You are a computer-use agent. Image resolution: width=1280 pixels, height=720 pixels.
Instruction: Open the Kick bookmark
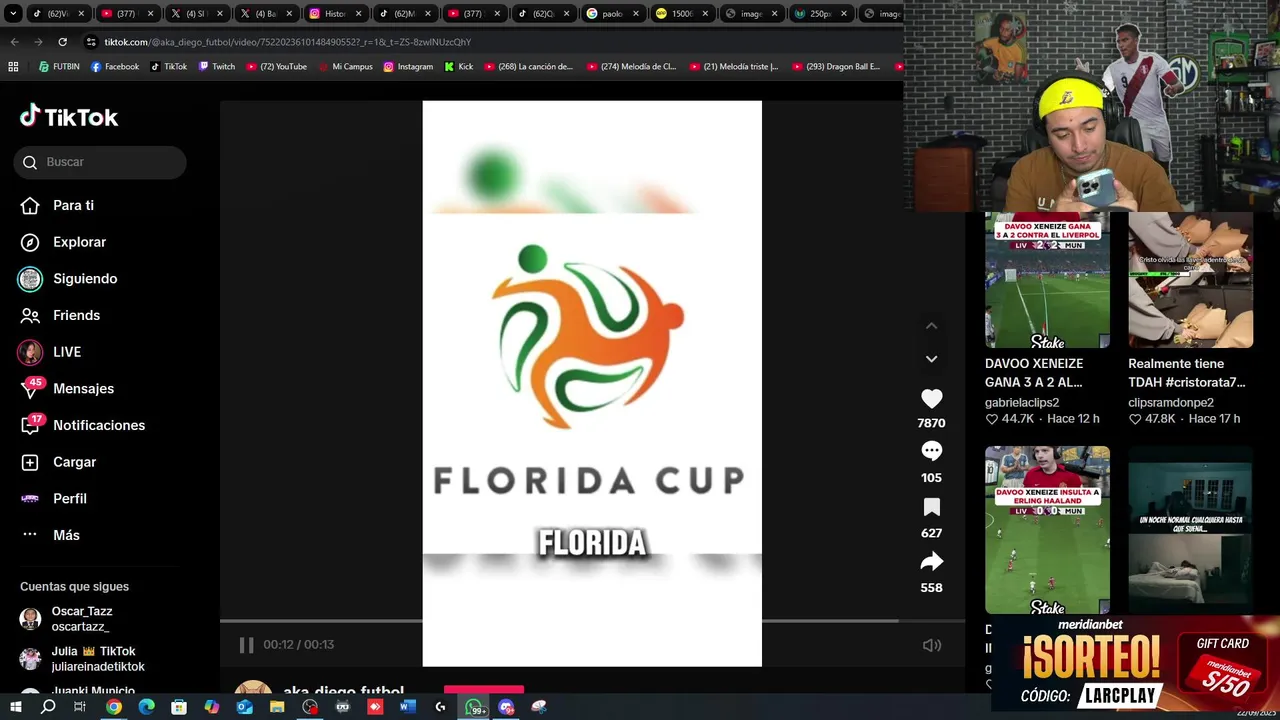[x=459, y=67]
